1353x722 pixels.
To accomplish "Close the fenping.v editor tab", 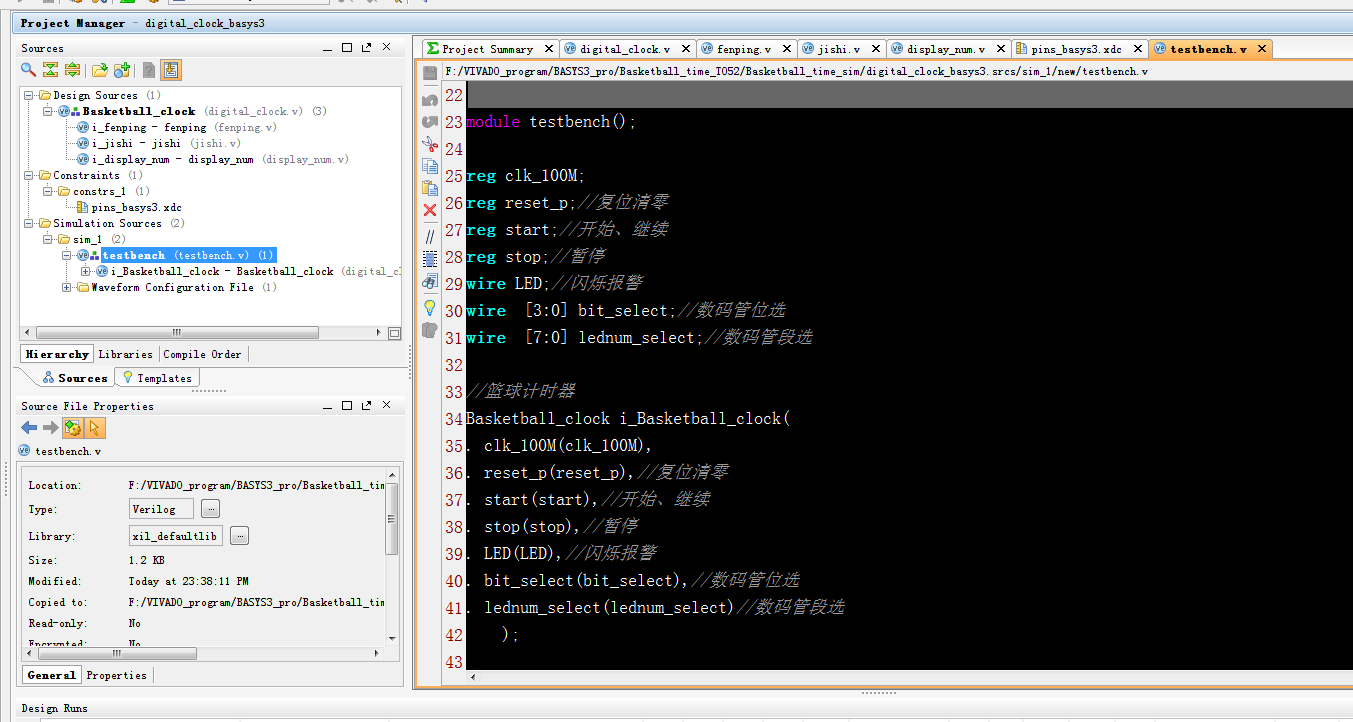I will 787,49.
